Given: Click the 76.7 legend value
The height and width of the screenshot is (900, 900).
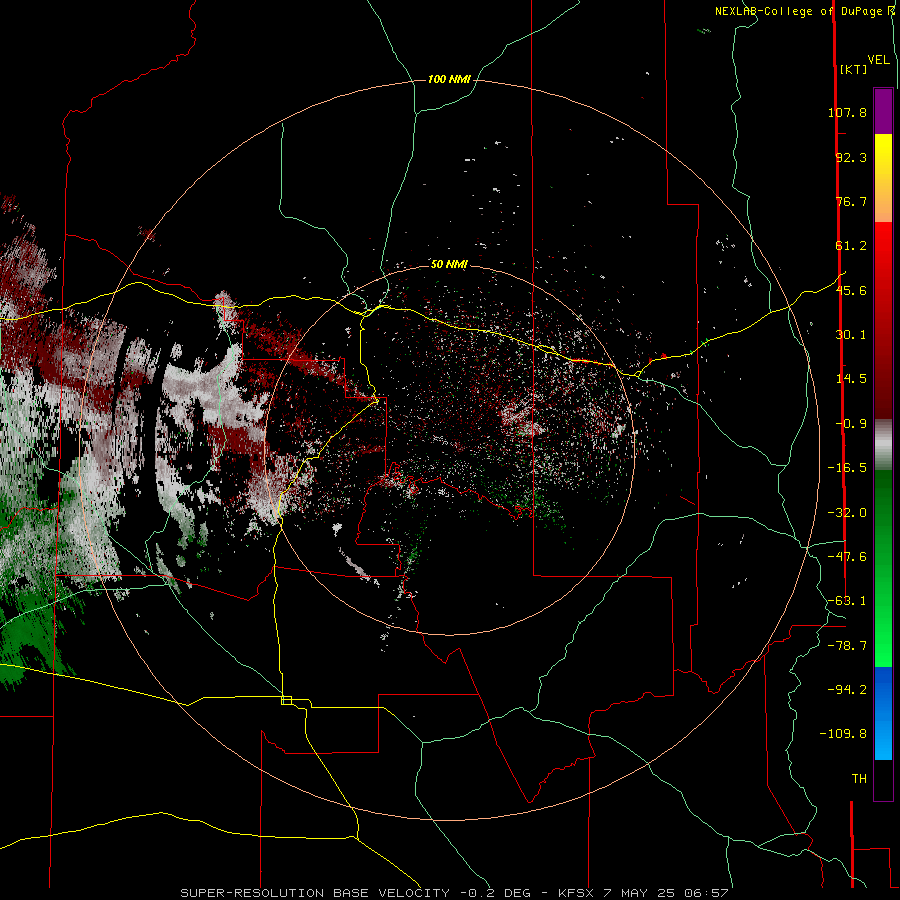Looking at the screenshot, I should (x=851, y=201).
